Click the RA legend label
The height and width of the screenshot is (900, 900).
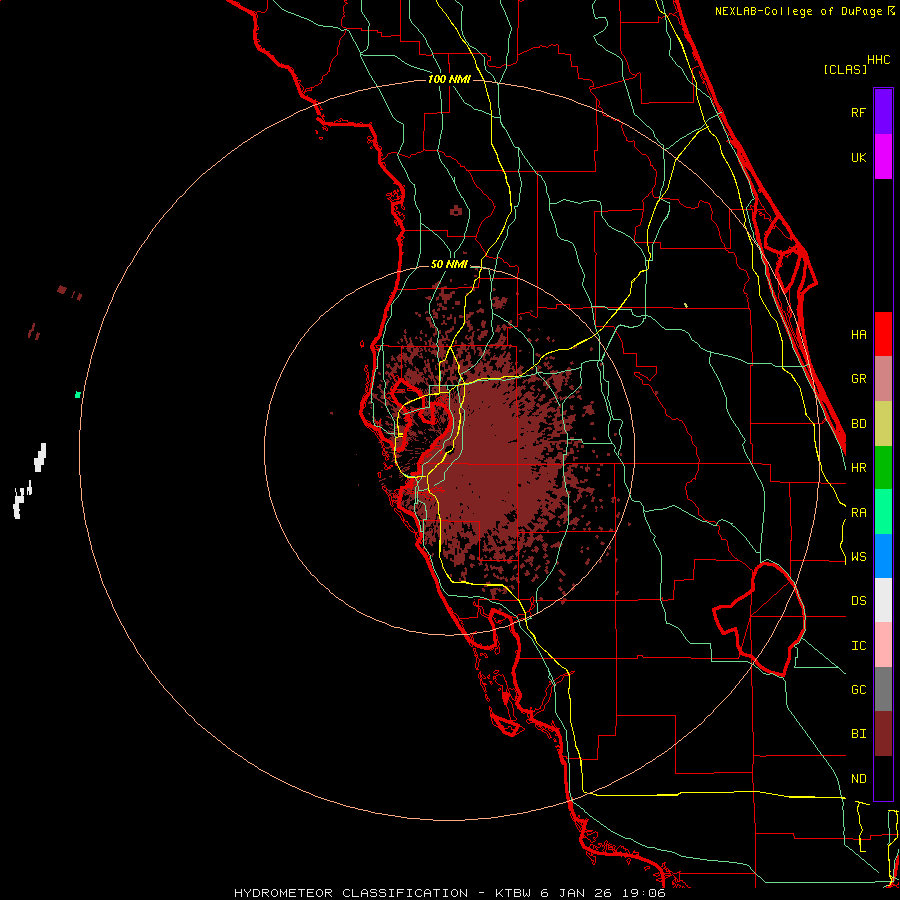858,513
